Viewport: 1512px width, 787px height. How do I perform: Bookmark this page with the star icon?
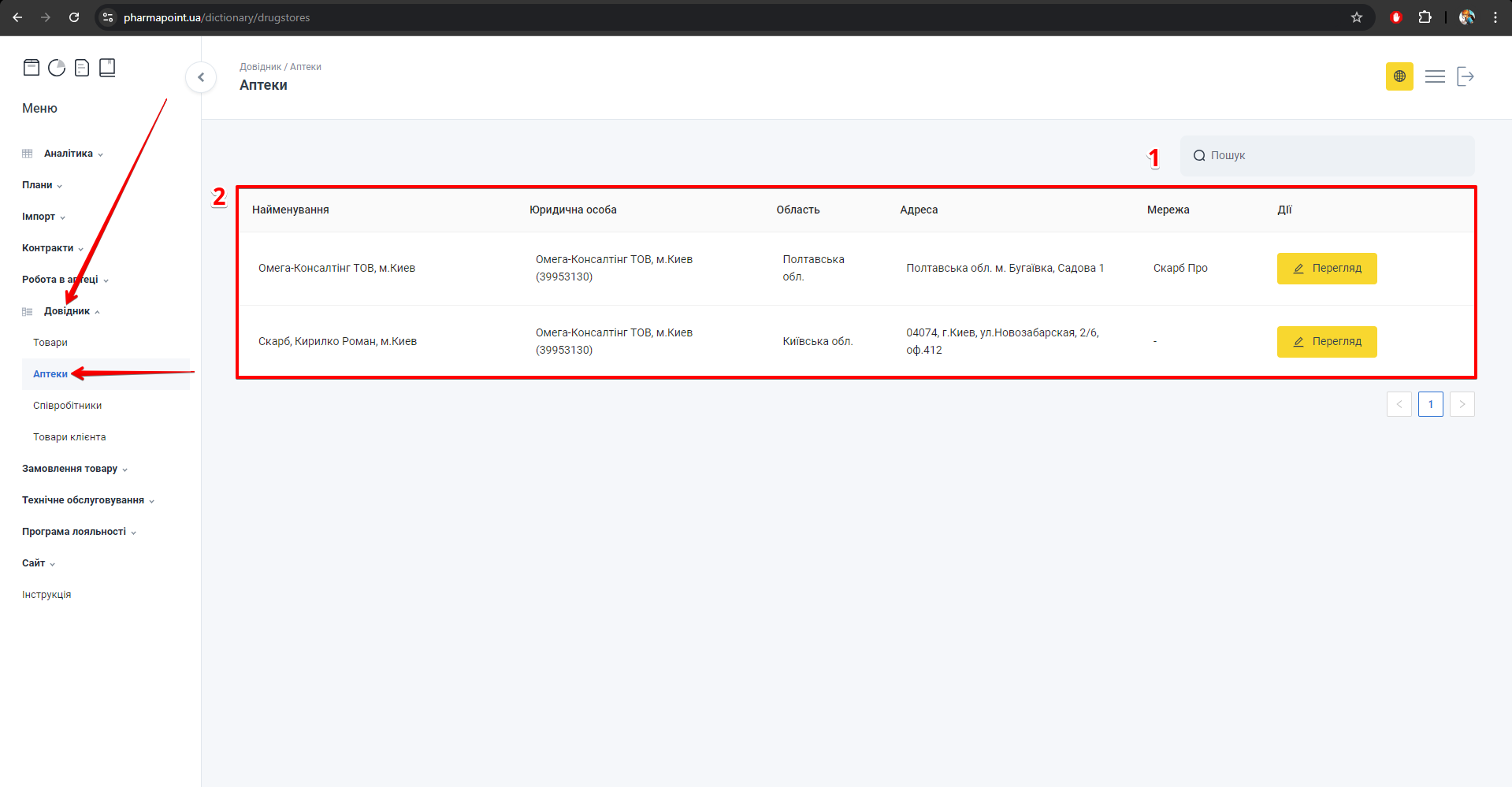point(1357,17)
